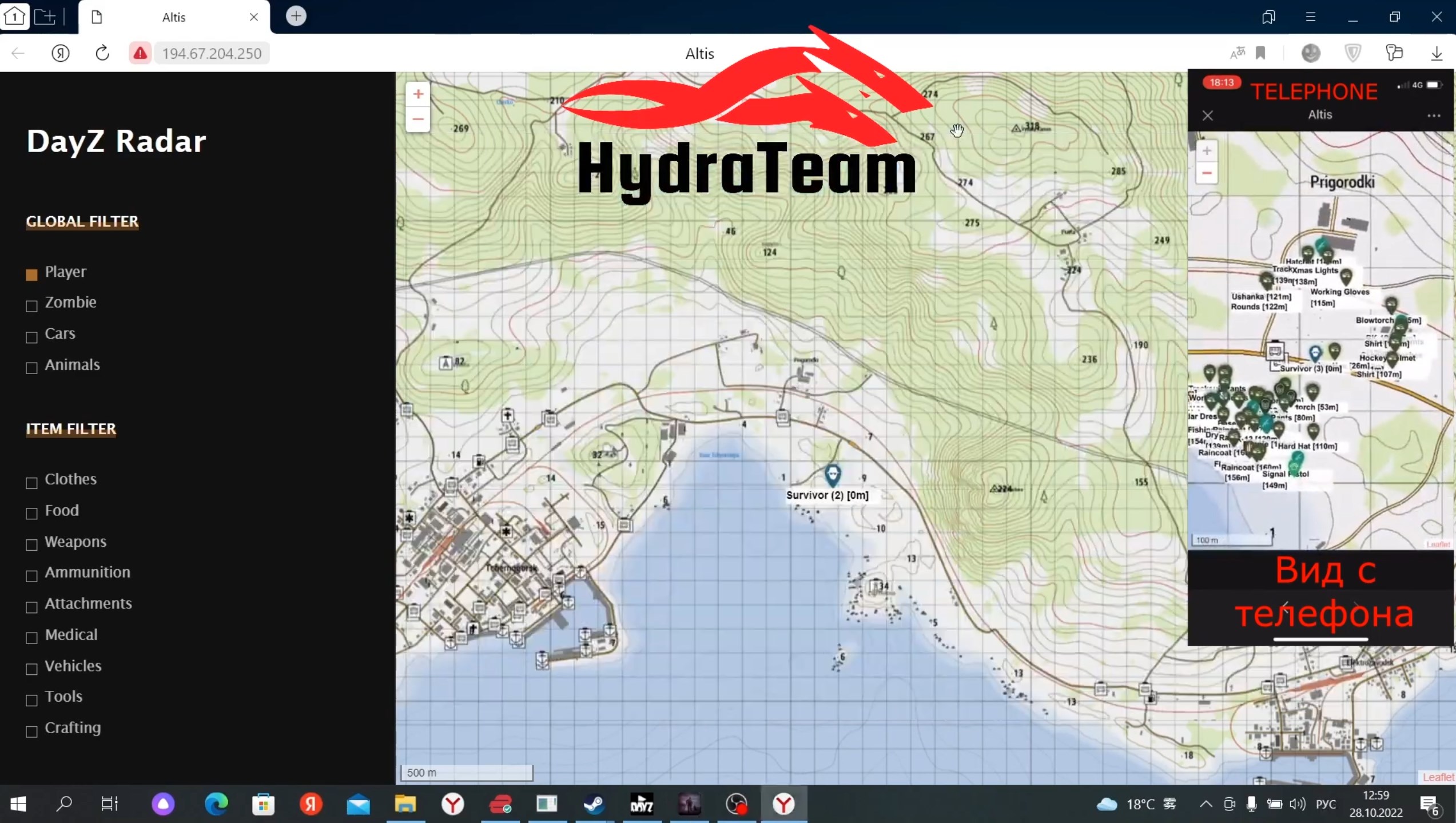
Task: Go back in browser history
Action: pos(18,53)
